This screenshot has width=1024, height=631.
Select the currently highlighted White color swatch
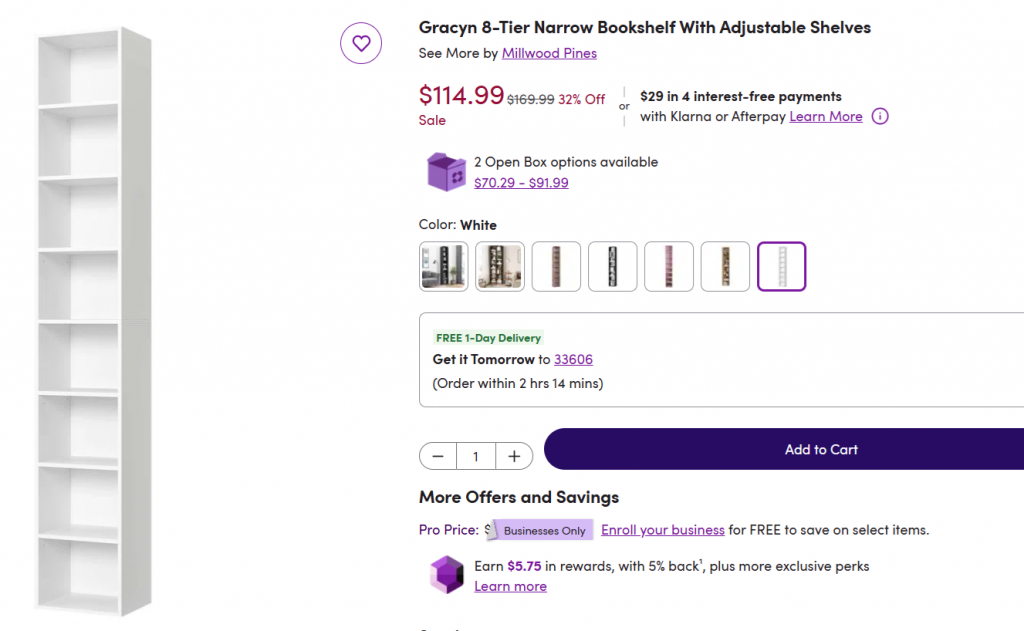click(781, 267)
